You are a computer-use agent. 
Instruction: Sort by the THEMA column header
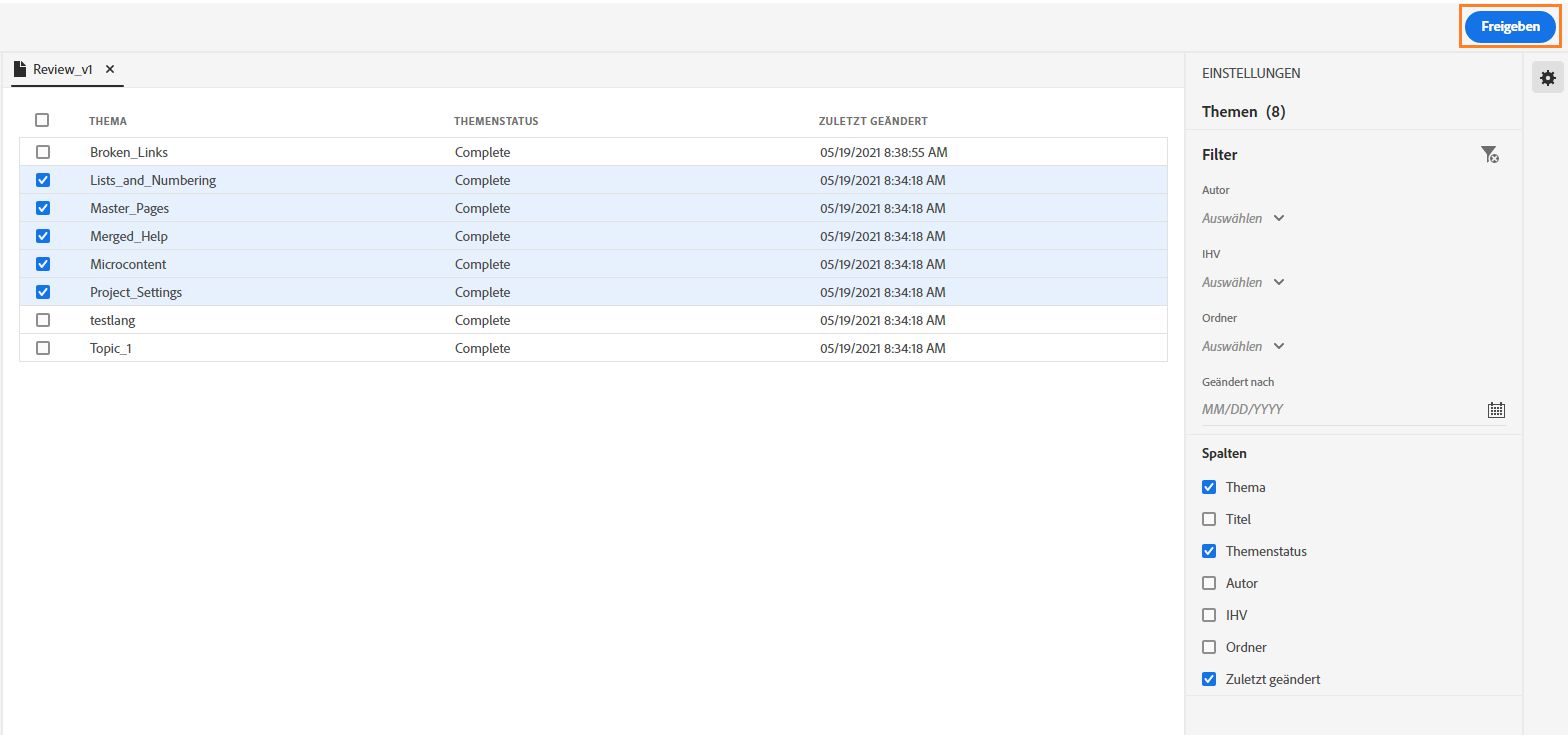(108, 121)
